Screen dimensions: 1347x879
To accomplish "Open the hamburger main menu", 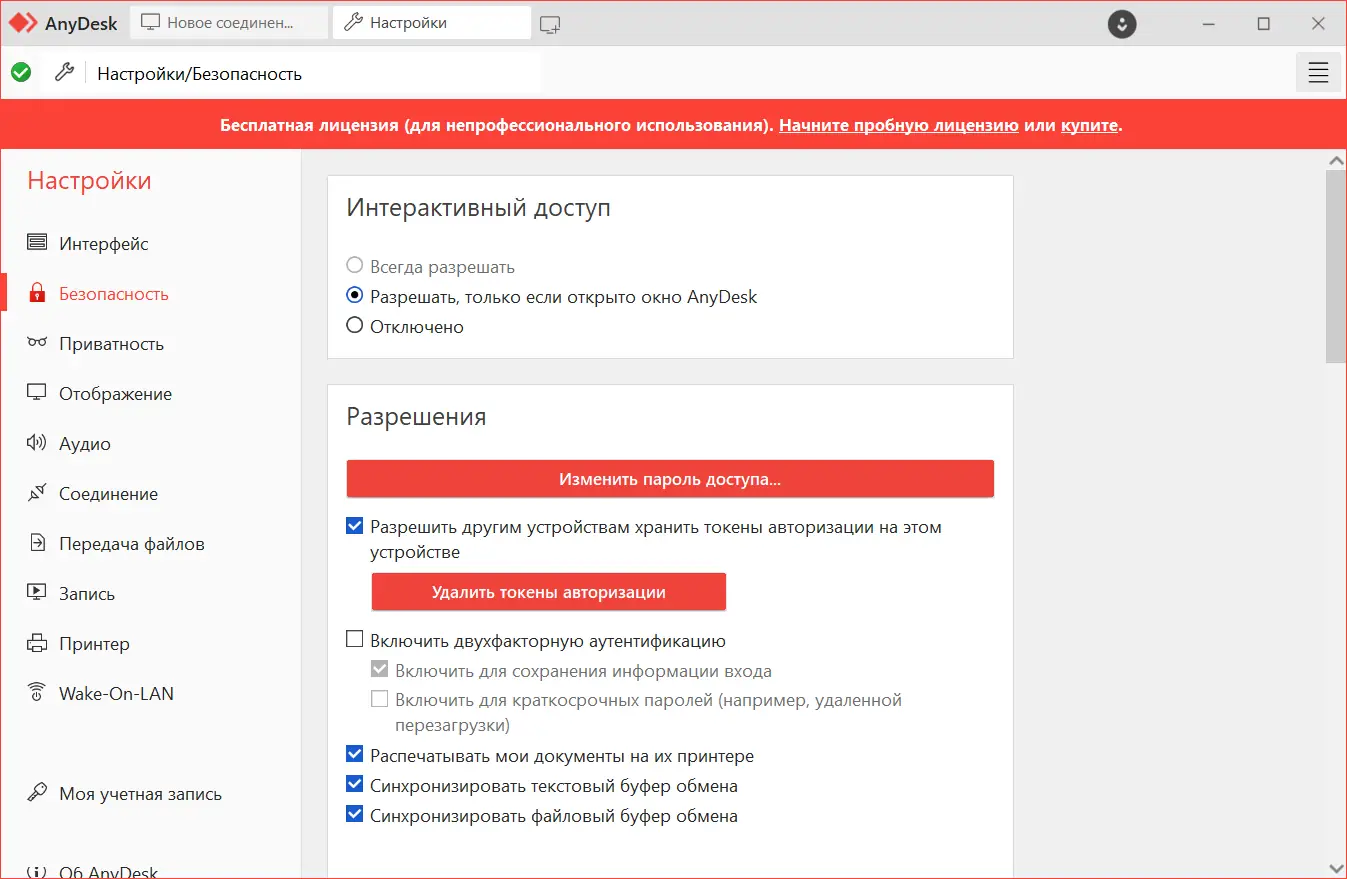I will coord(1317,72).
